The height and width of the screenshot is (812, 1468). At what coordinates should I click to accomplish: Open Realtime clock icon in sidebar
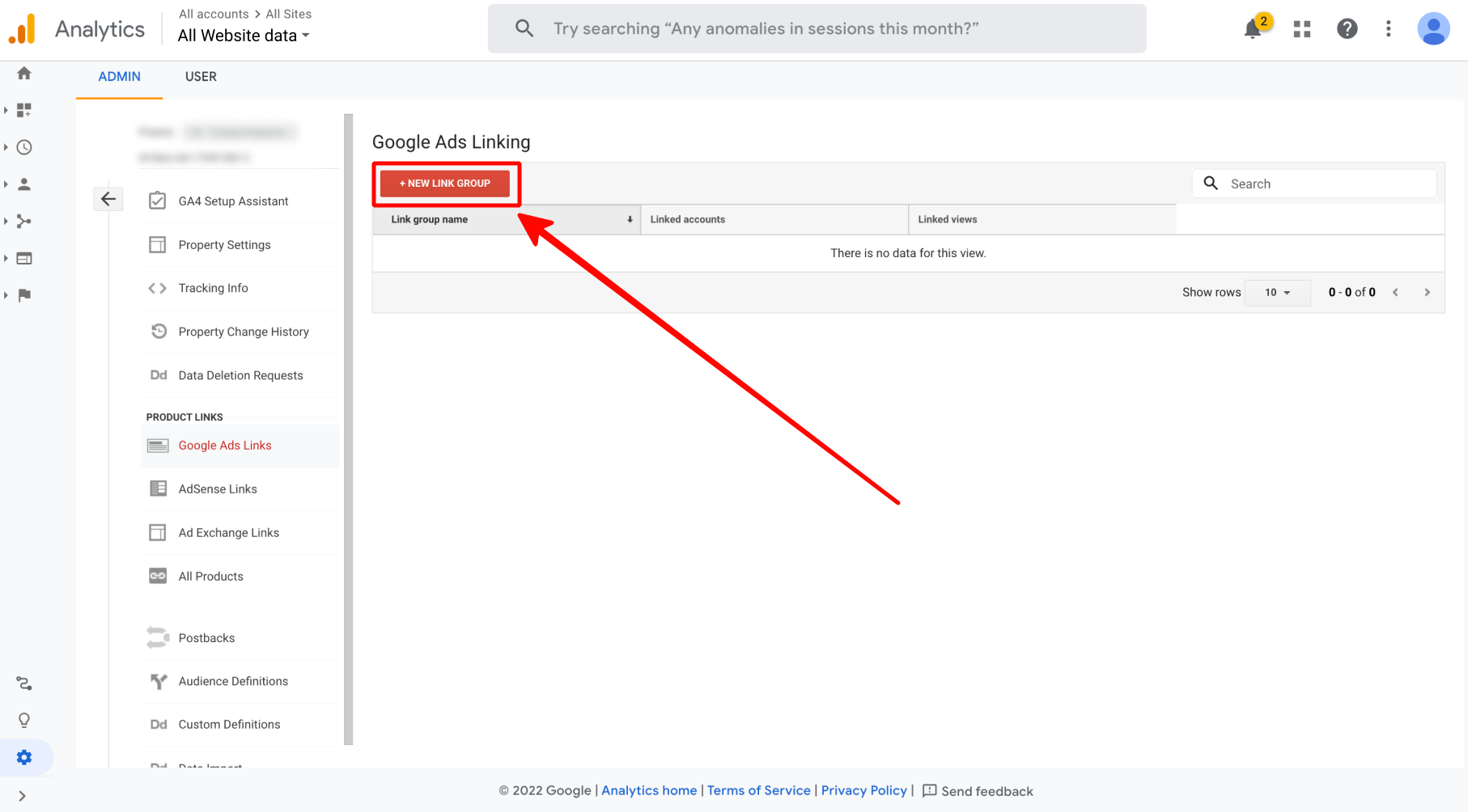click(24, 147)
